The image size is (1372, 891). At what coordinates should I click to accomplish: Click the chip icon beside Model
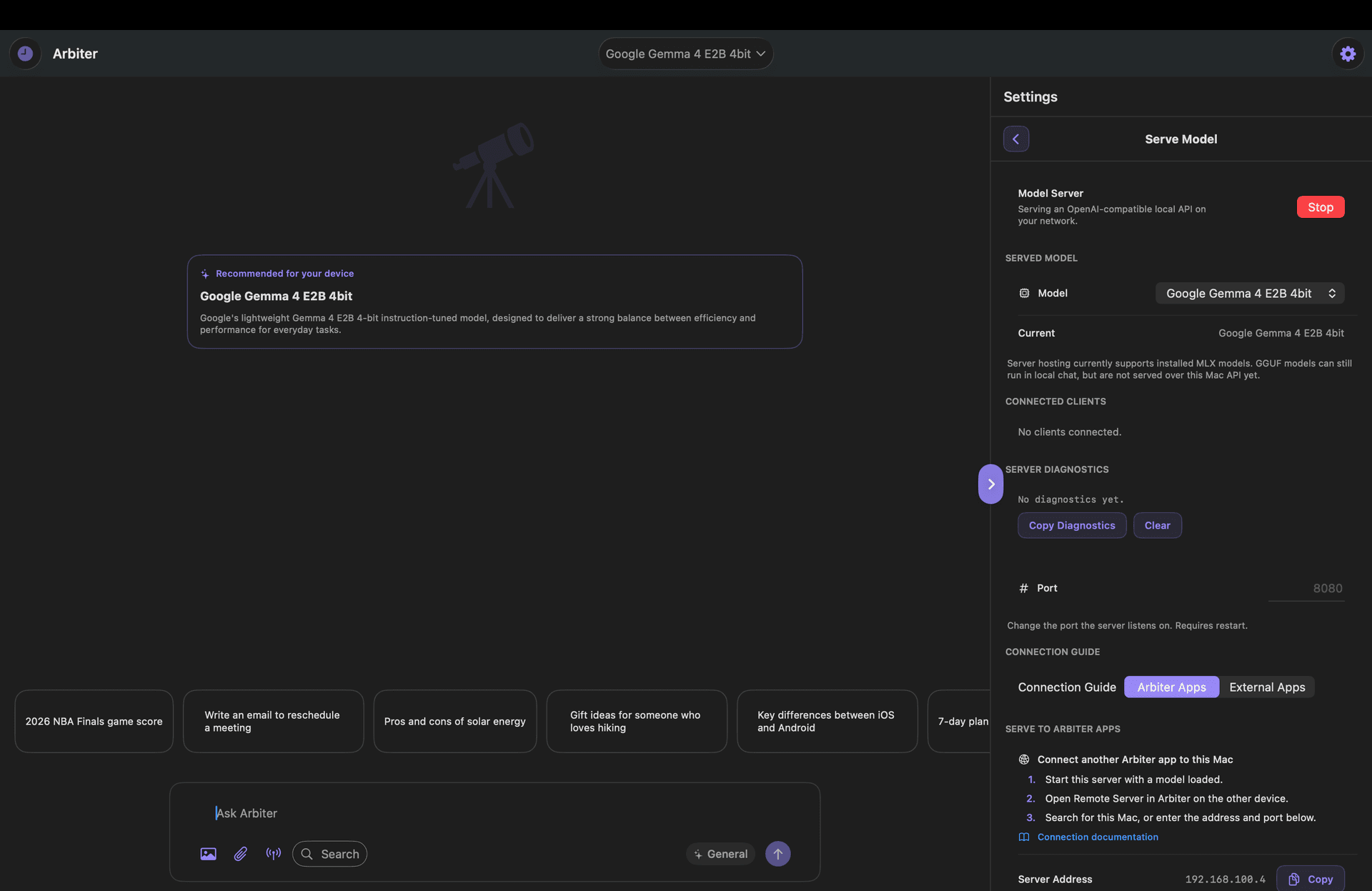coord(1024,293)
